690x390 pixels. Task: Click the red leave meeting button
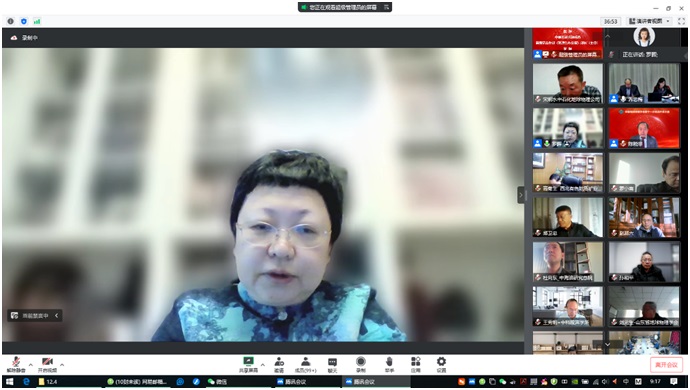pyautogui.click(x=666, y=364)
